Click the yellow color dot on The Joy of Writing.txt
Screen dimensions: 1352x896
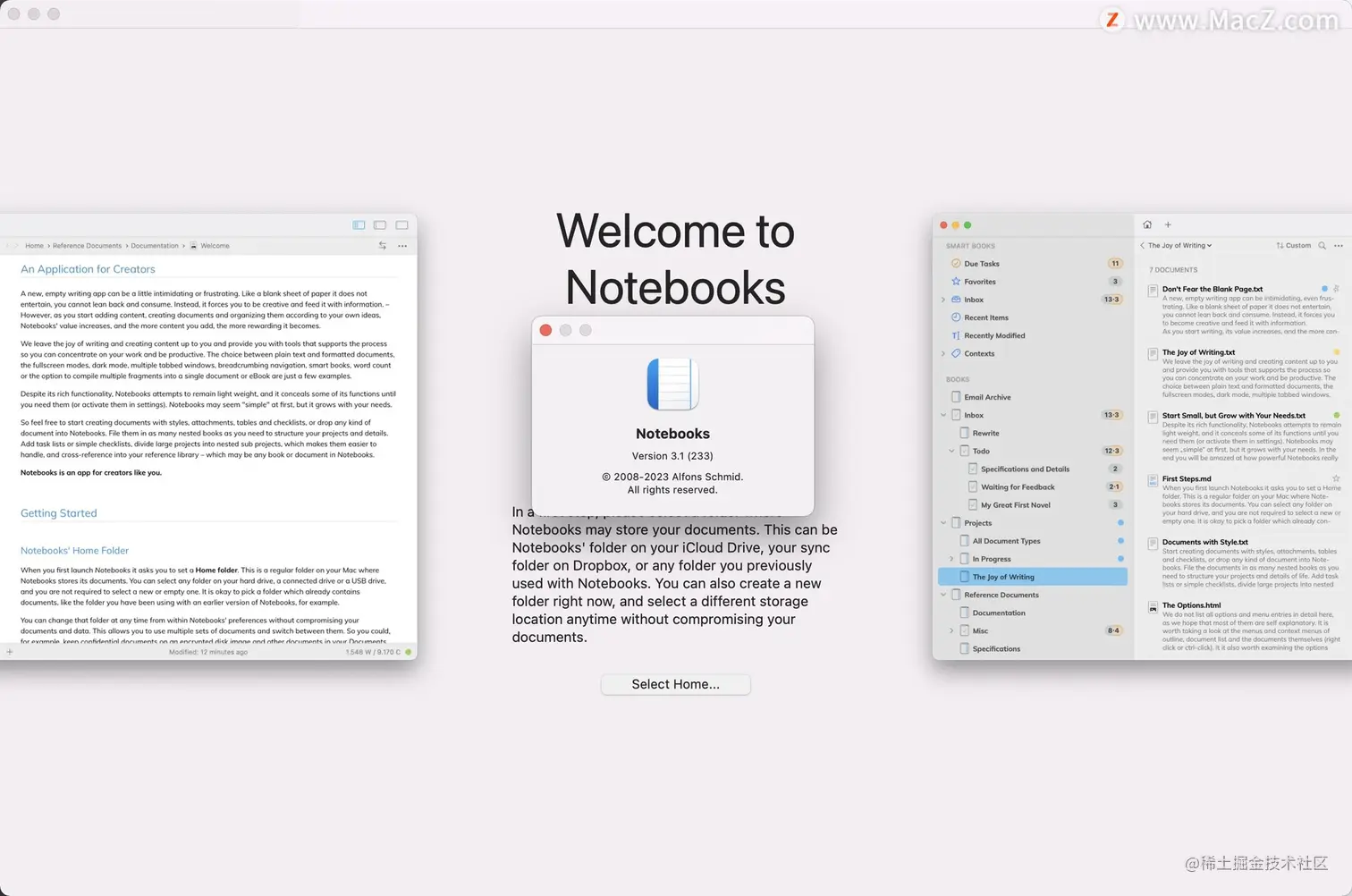1337,352
